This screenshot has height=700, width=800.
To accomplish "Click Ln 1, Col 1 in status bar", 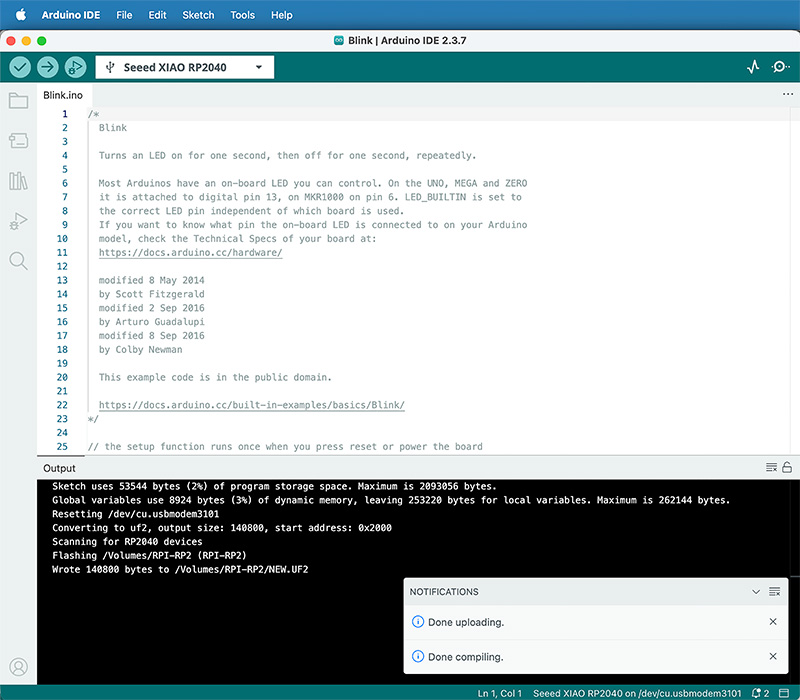I will (499, 693).
